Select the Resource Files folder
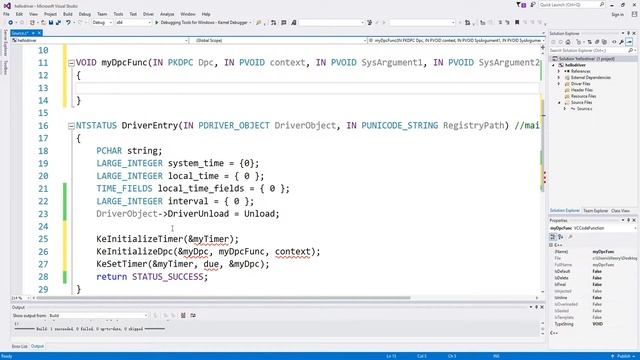The image size is (640, 360). 583,96
